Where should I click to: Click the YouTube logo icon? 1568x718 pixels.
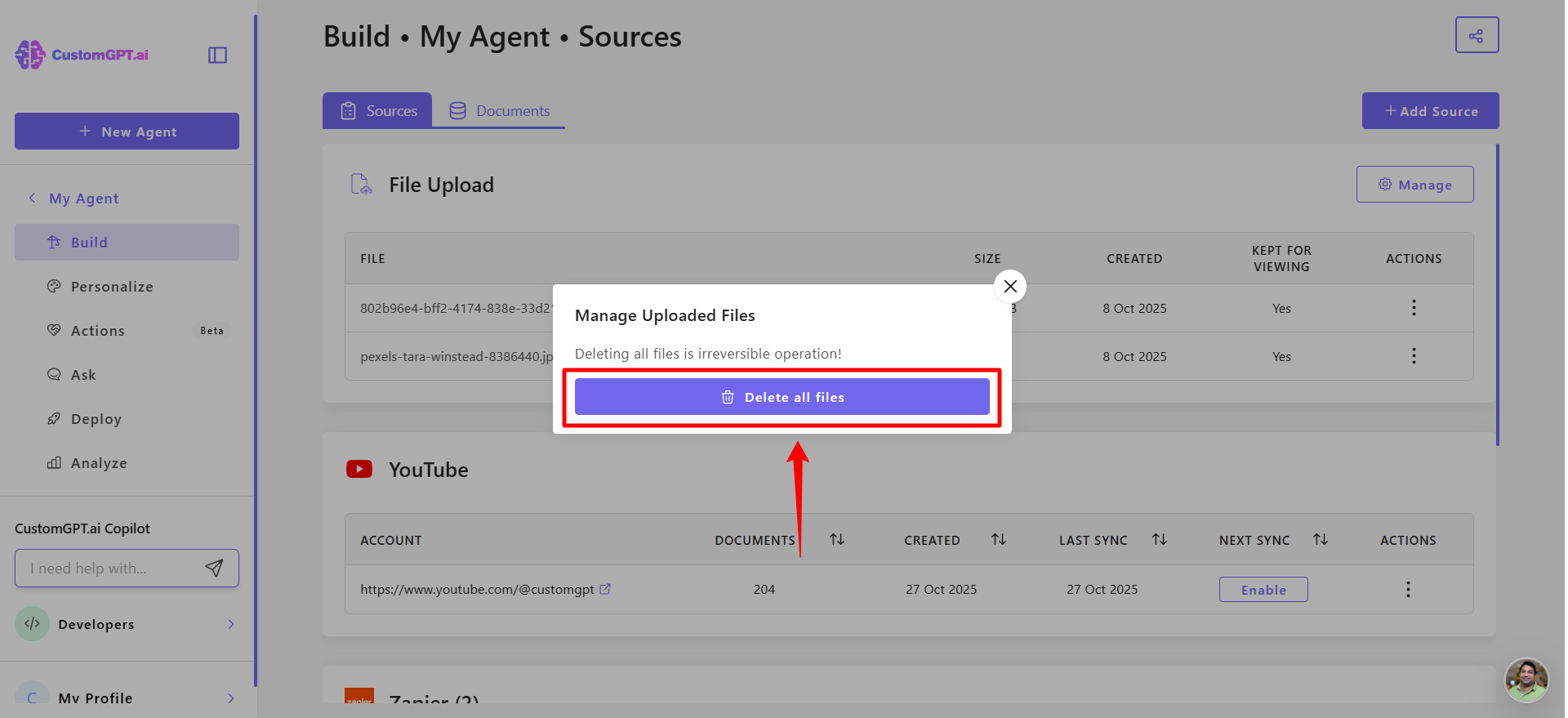pyautogui.click(x=359, y=469)
